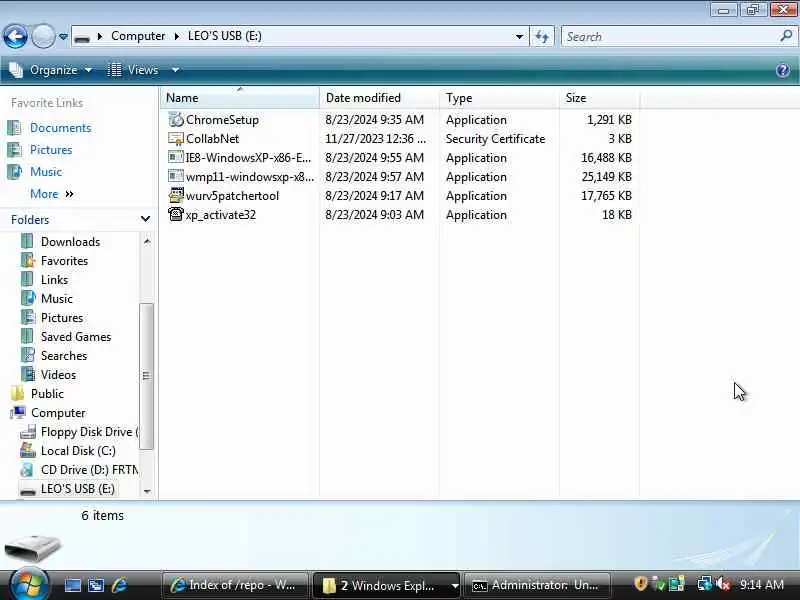This screenshot has height=600, width=800.
Task: Select the IE8-WindowsXP-x86 installer icon
Action: tap(176, 158)
